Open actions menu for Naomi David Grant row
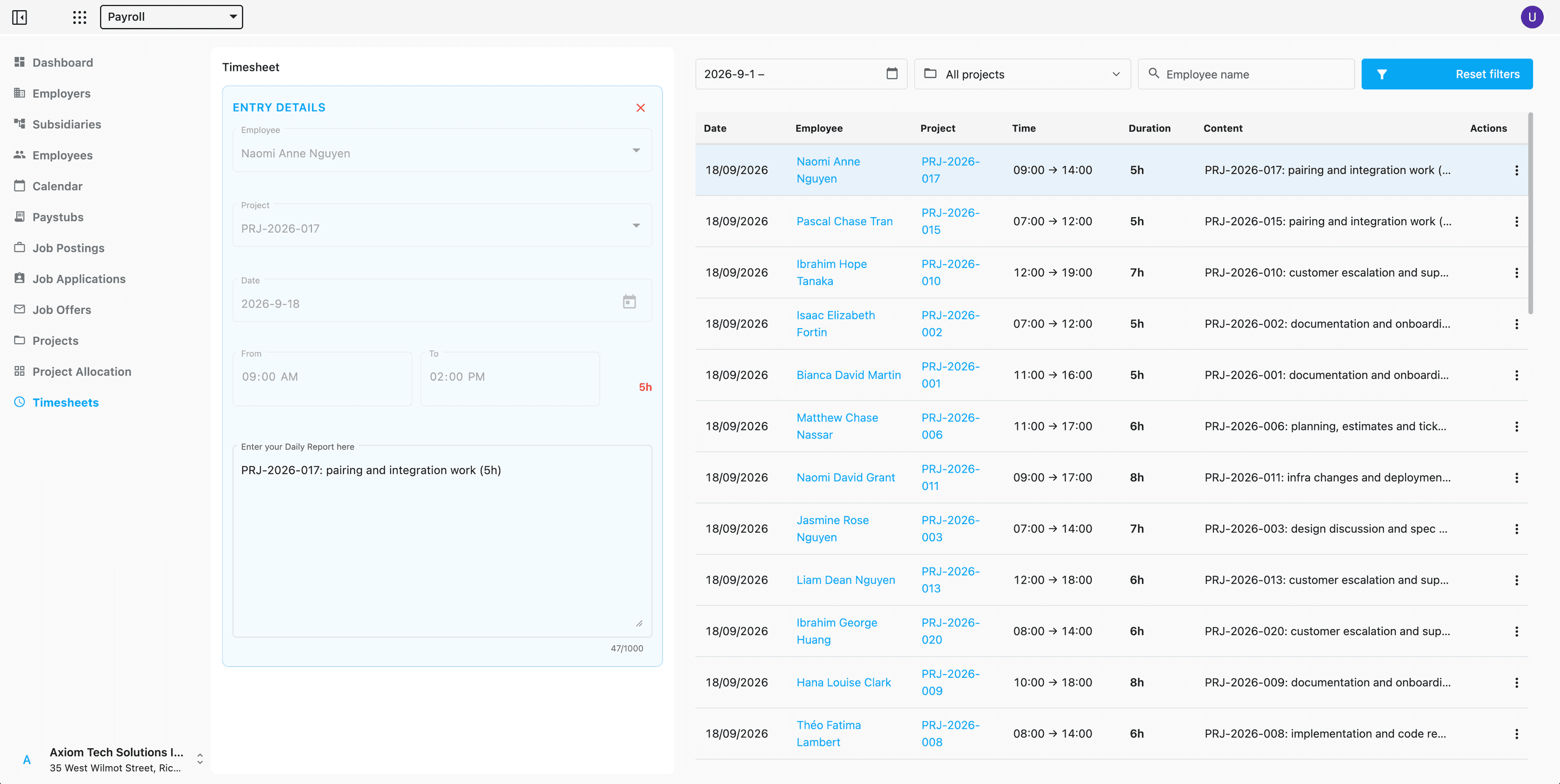The width and height of the screenshot is (1560, 784). (1516, 478)
